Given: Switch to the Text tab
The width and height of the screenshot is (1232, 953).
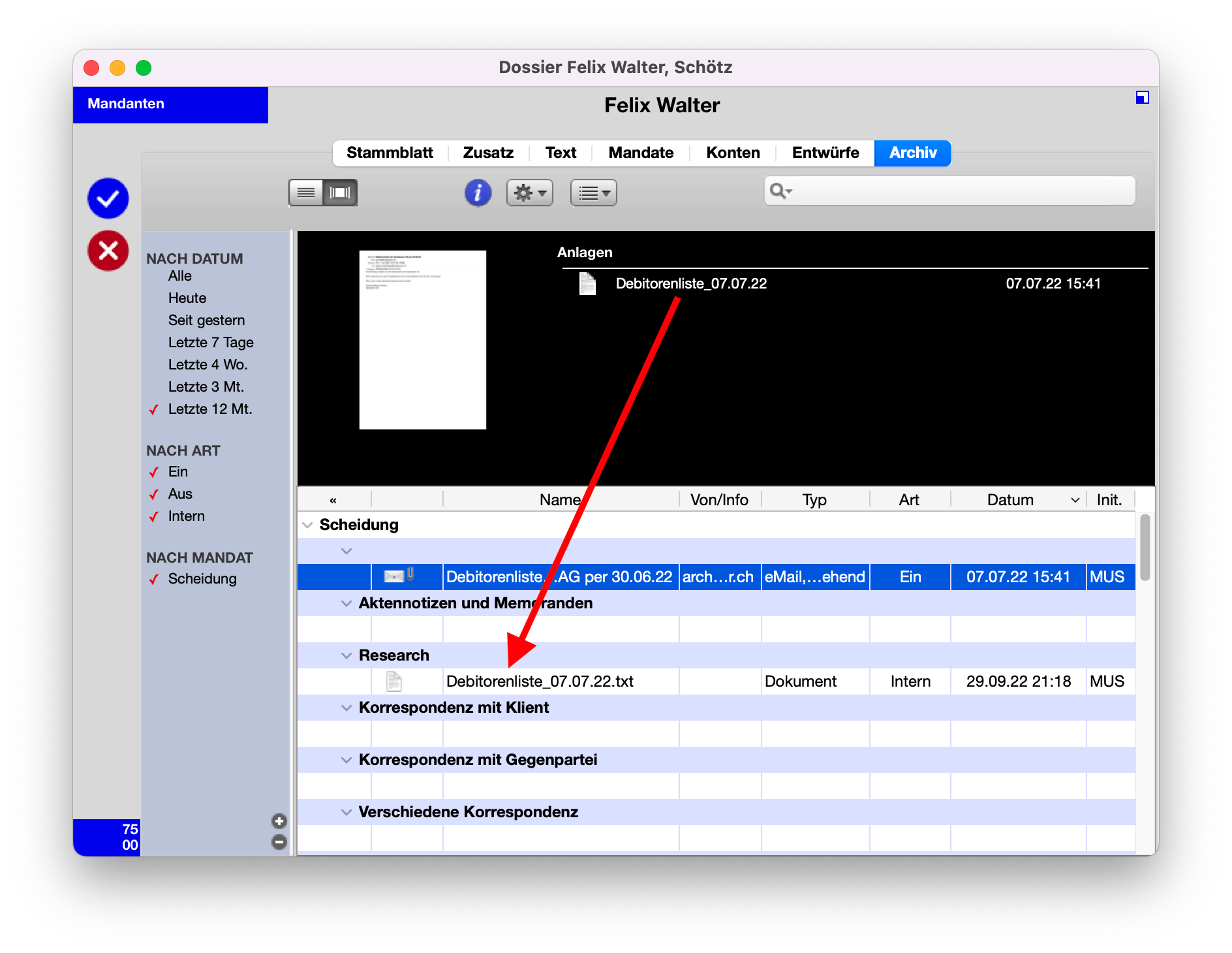Looking at the screenshot, I should tap(561, 153).
